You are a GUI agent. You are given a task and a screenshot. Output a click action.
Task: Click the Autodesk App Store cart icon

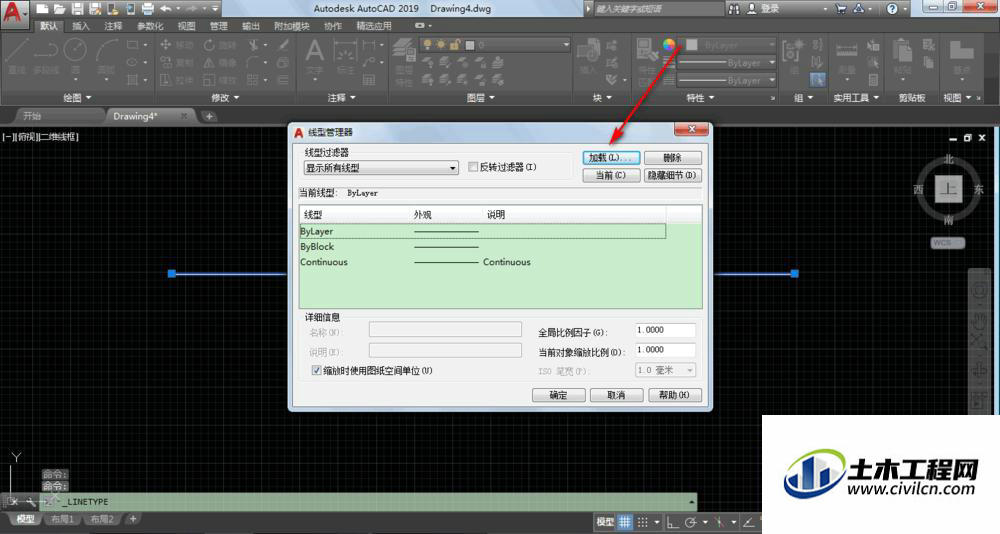click(841, 9)
